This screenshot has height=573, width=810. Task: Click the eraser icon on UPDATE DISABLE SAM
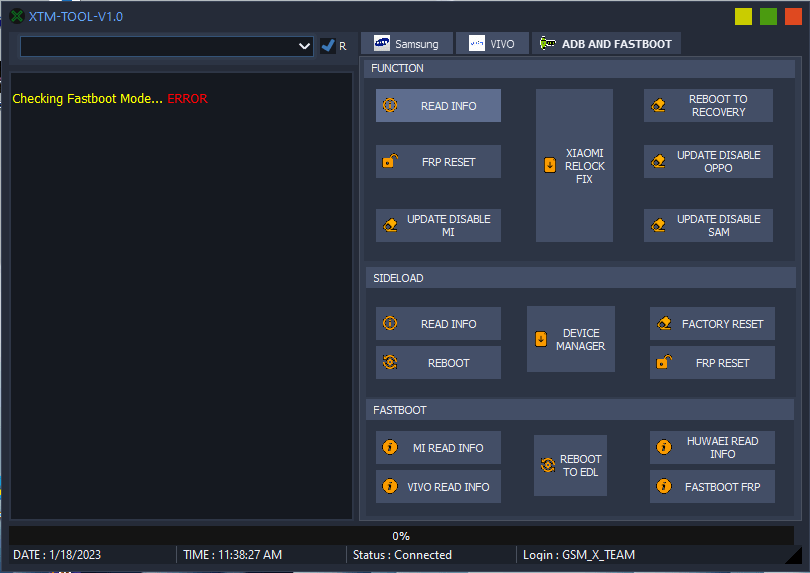click(x=658, y=225)
